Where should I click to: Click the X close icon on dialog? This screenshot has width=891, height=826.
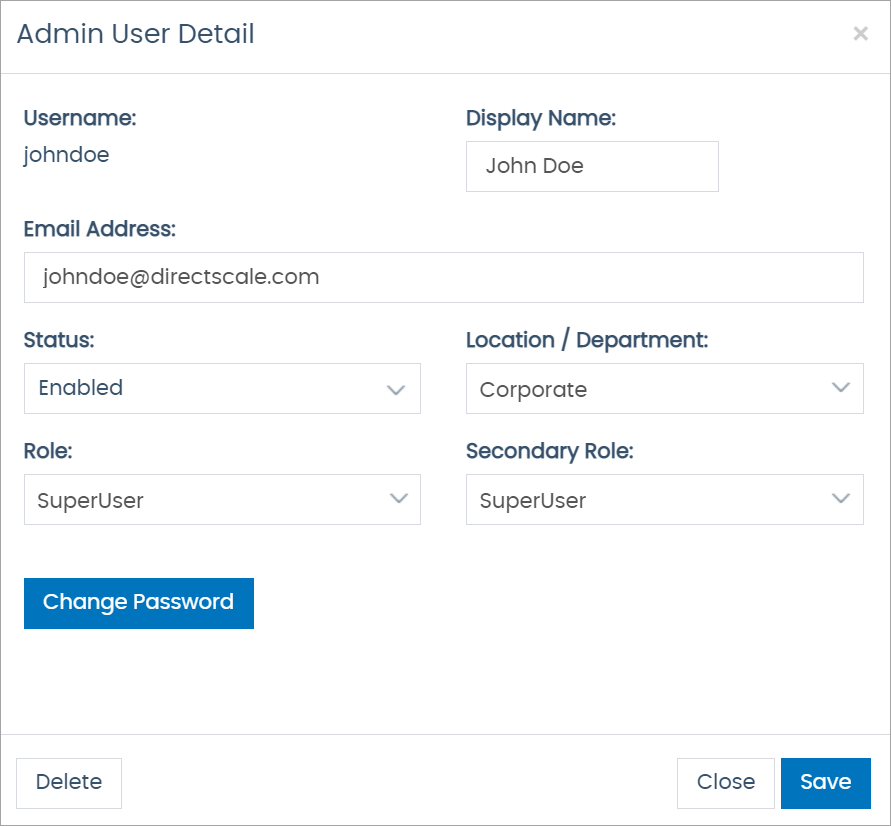[x=860, y=33]
